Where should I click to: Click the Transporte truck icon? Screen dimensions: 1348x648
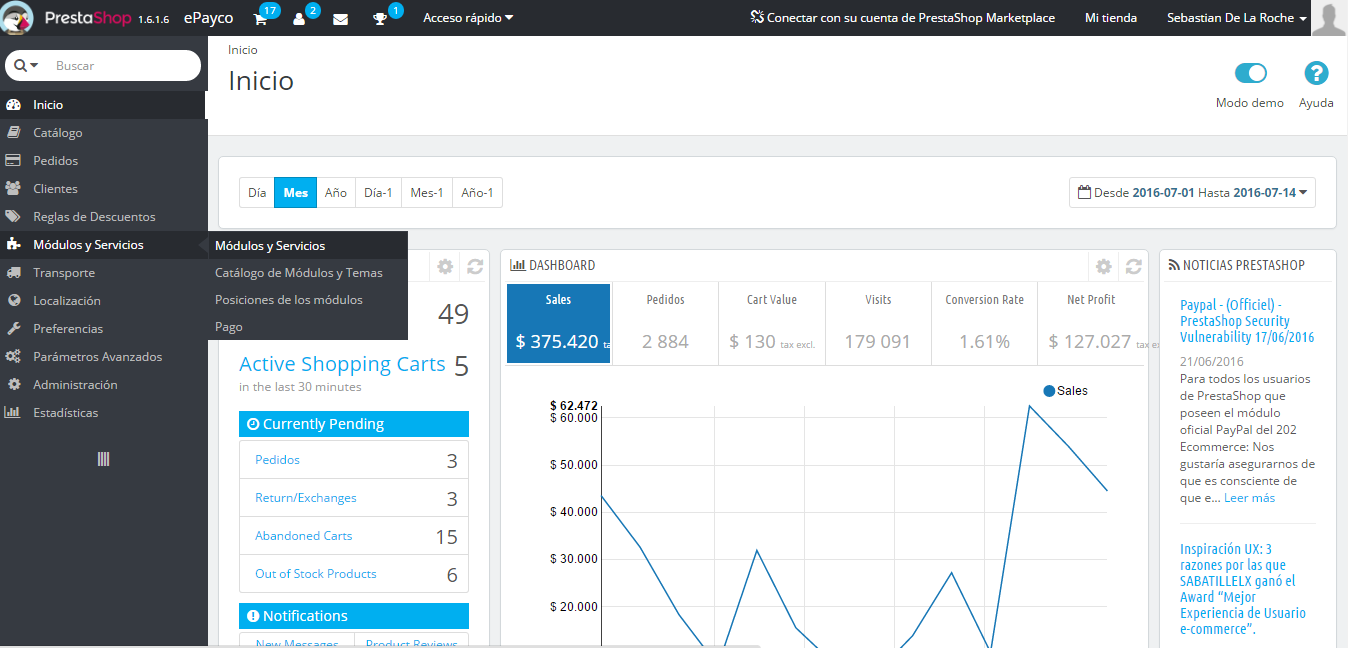13,273
